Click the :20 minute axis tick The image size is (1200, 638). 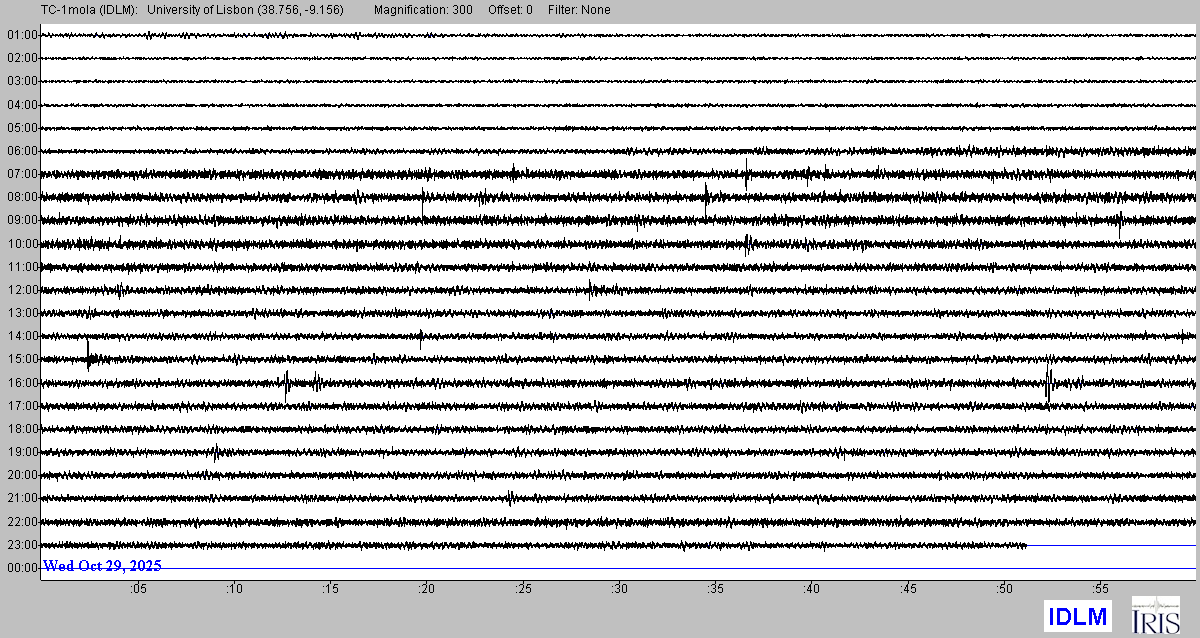(427, 590)
